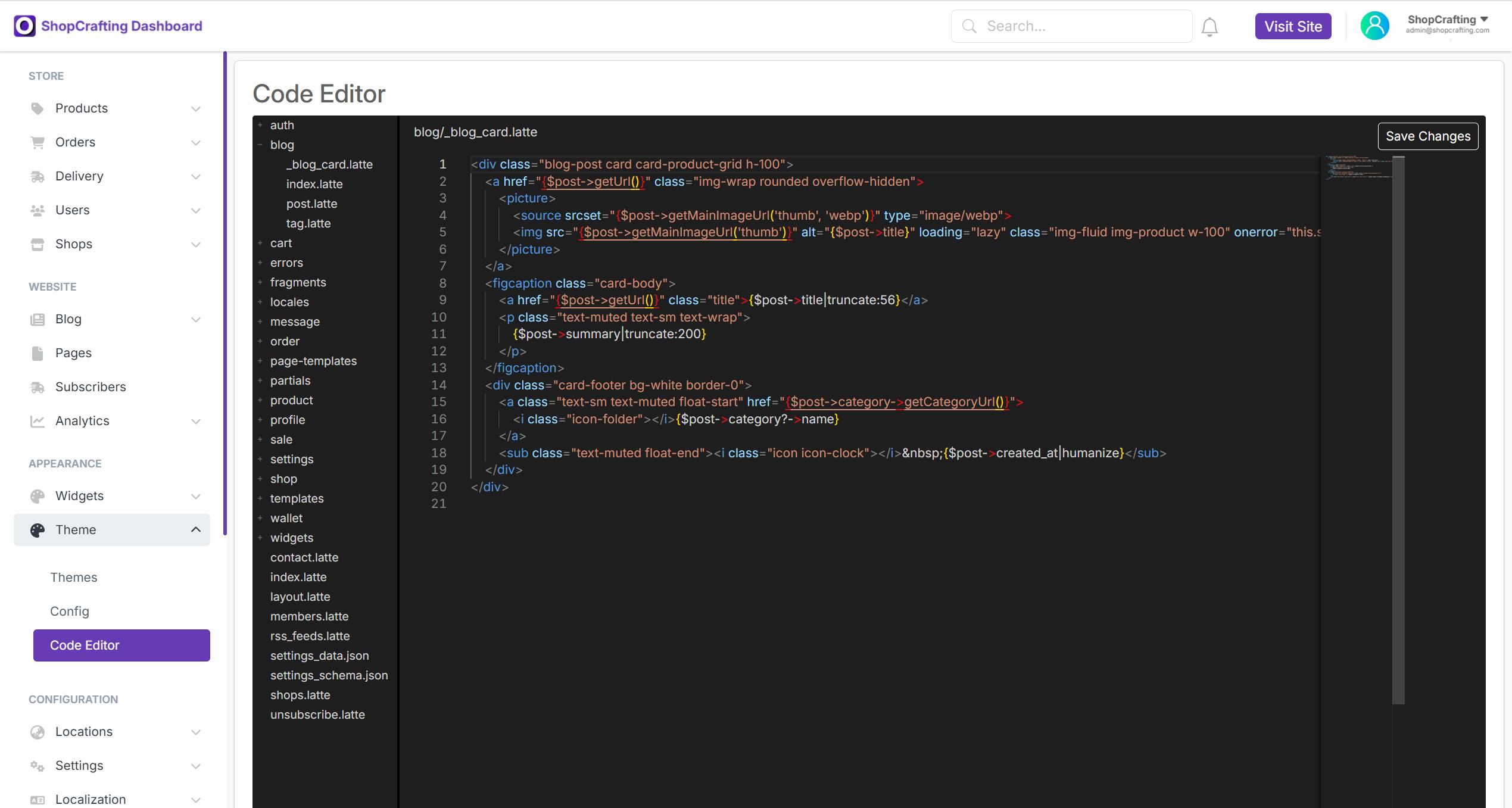Click the Analytics chart icon

pos(37,421)
